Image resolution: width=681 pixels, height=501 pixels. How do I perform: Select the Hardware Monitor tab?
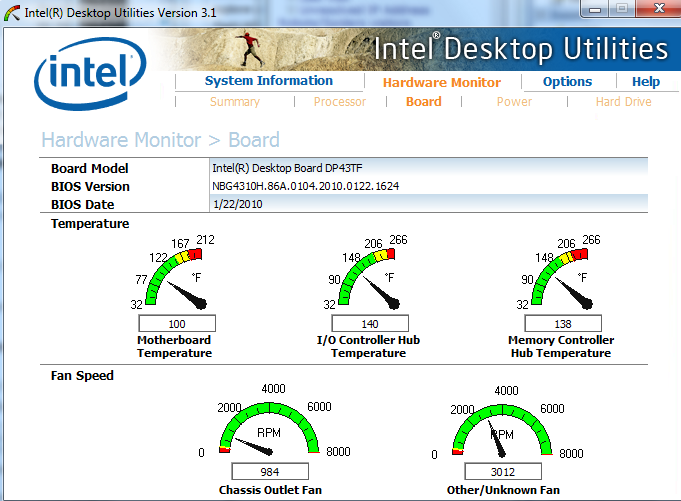pyautogui.click(x=442, y=82)
